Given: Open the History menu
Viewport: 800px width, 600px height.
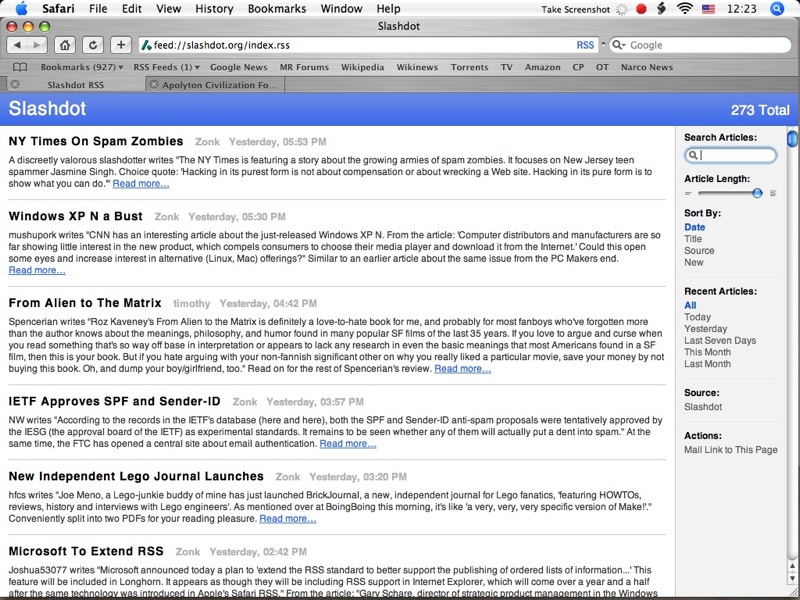Looking at the screenshot, I should [x=214, y=9].
